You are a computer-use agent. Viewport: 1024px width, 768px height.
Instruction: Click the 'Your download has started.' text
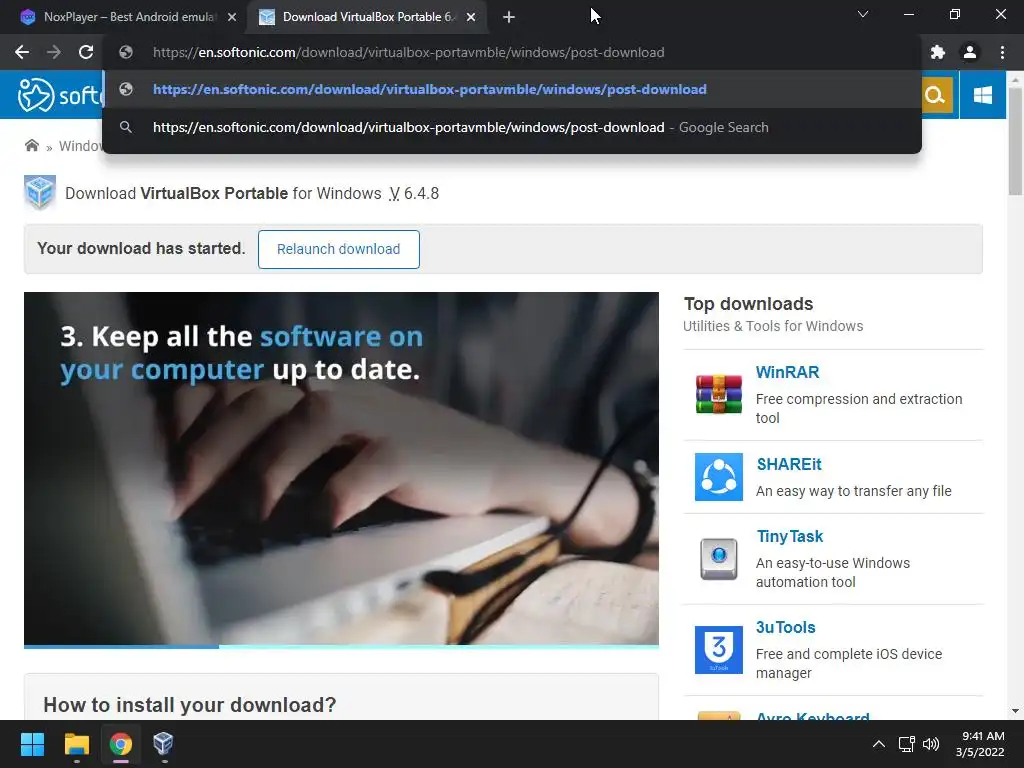(x=141, y=248)
